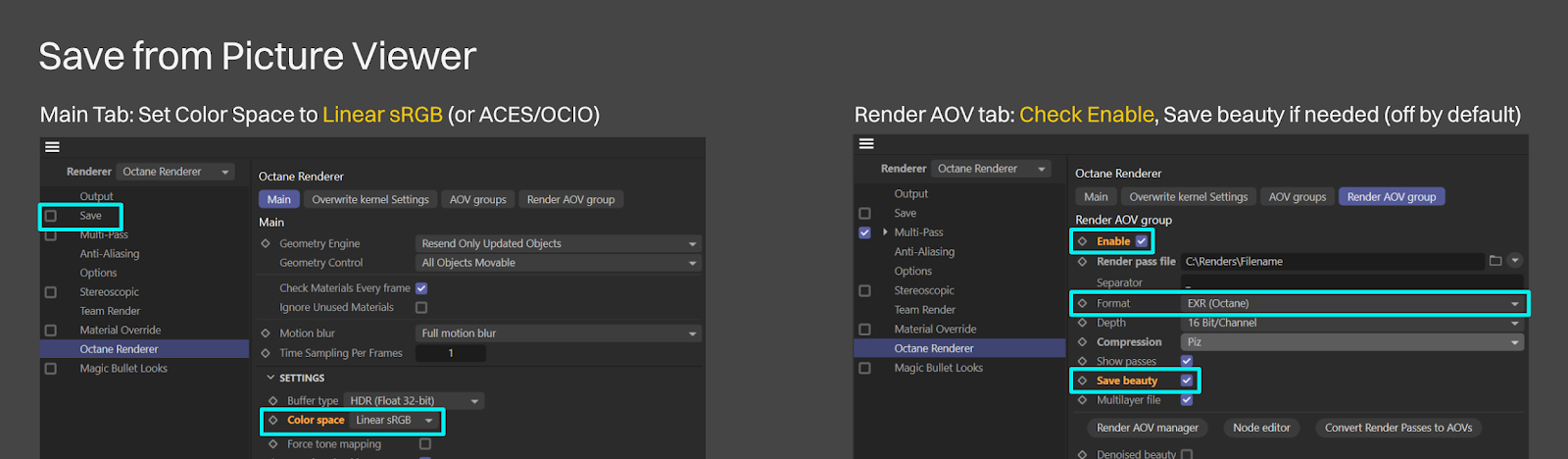This screenshot has height=459, width=1568.
Task: Click the keyframe diamond beside Motion blur
Action: [266, 333]
